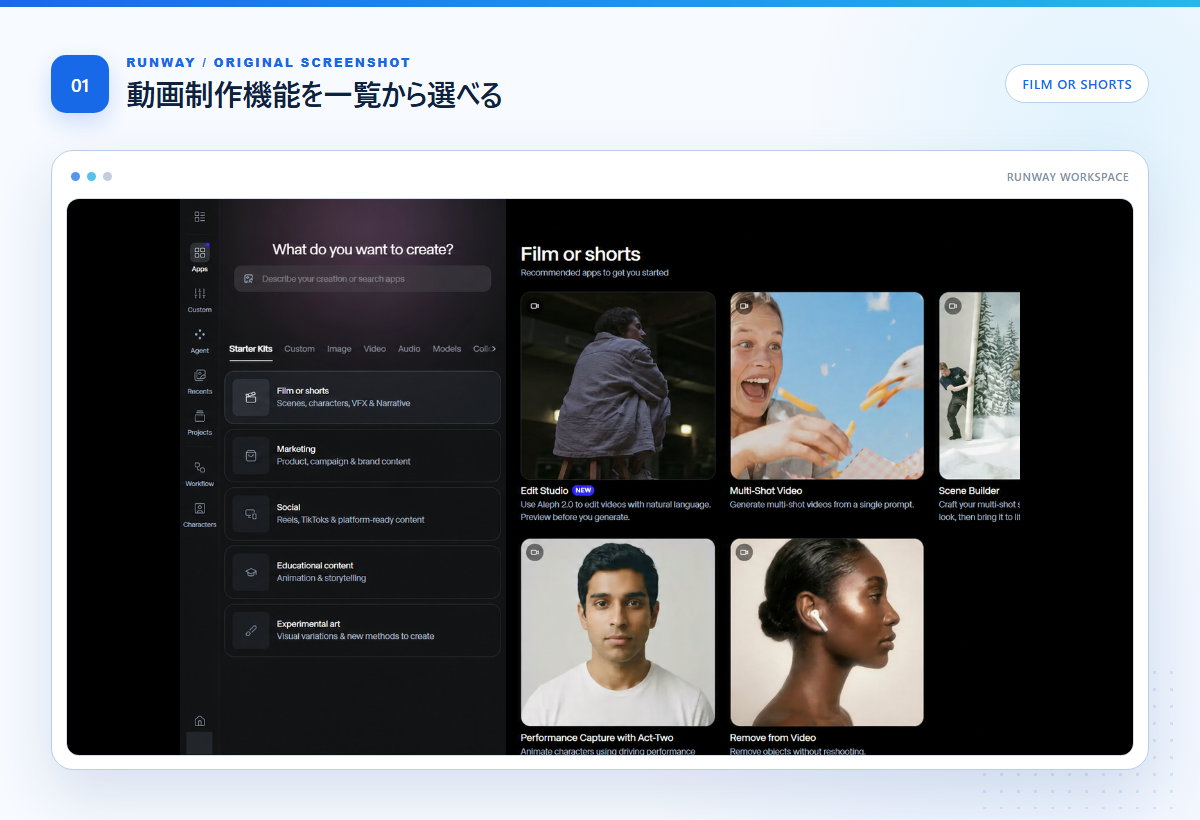The width and height of the screenshot is (1200, 820).
Task: Expand more category tabs with the chevron arrow
Action: tap(493, 349)
